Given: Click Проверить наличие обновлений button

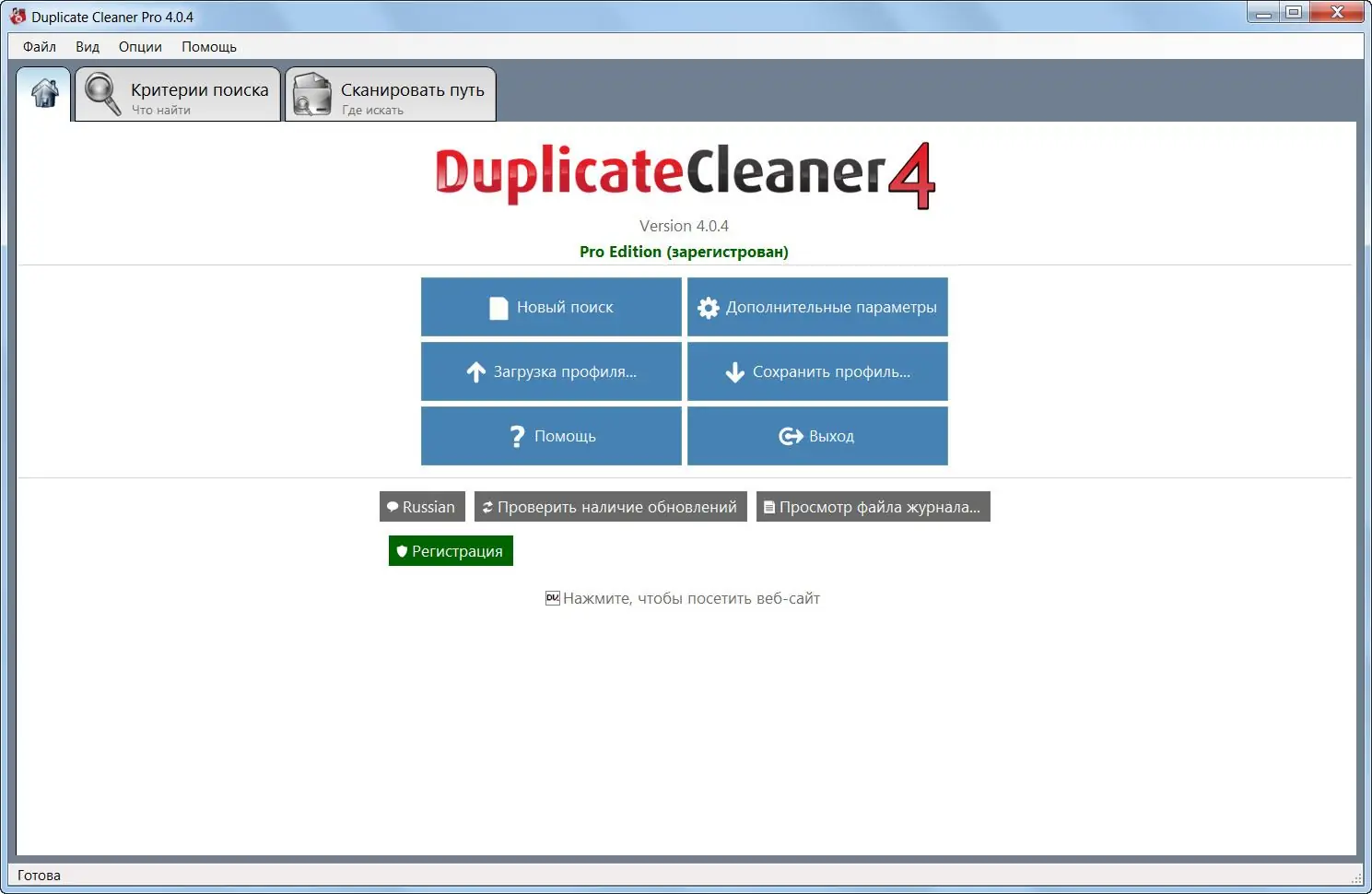Looking at the screenshot, I should pos(610,507).
